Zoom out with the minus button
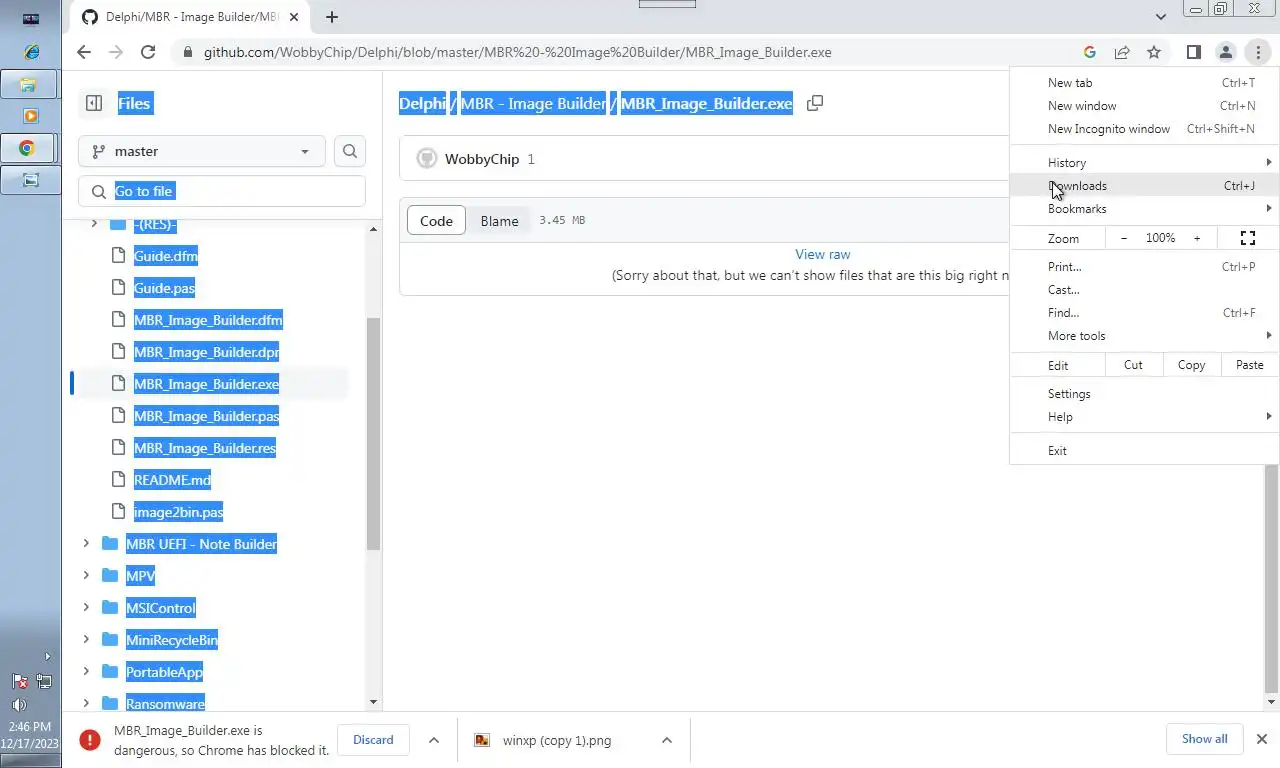 (1124, 238)
